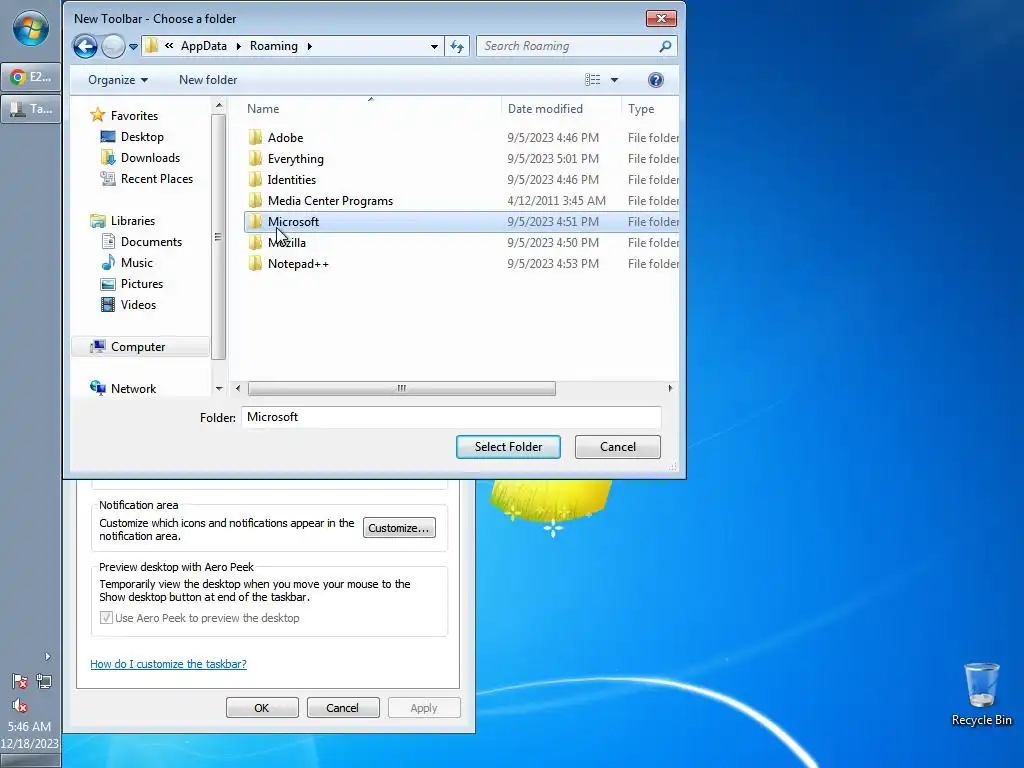Image resolution: width=1024 pixels, height=768 pixels.
Task: Click the Forward navigation arrow
Action: coord(113,46)
